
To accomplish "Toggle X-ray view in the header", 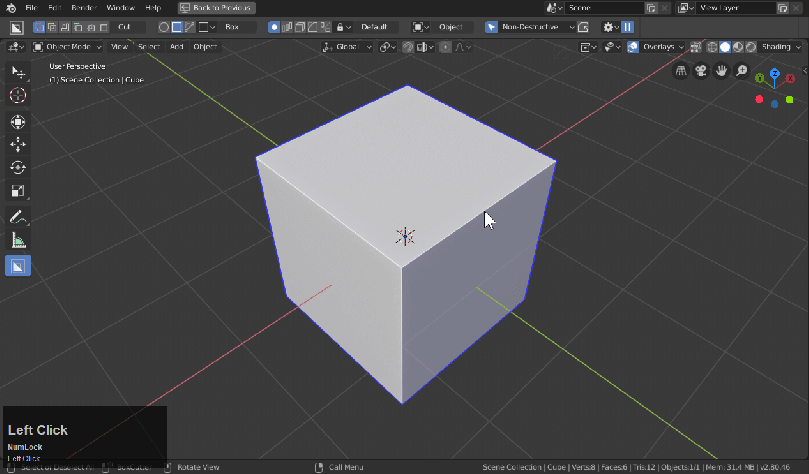I will click(x=697, y=47).
